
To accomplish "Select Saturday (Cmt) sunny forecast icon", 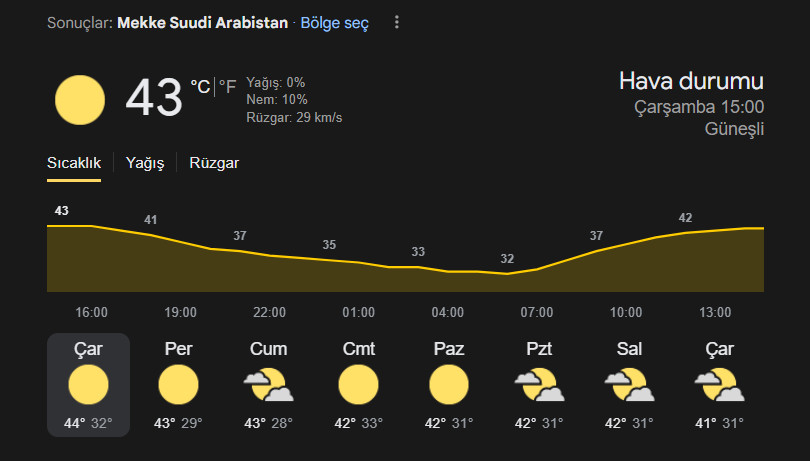I will coord(359,385).
